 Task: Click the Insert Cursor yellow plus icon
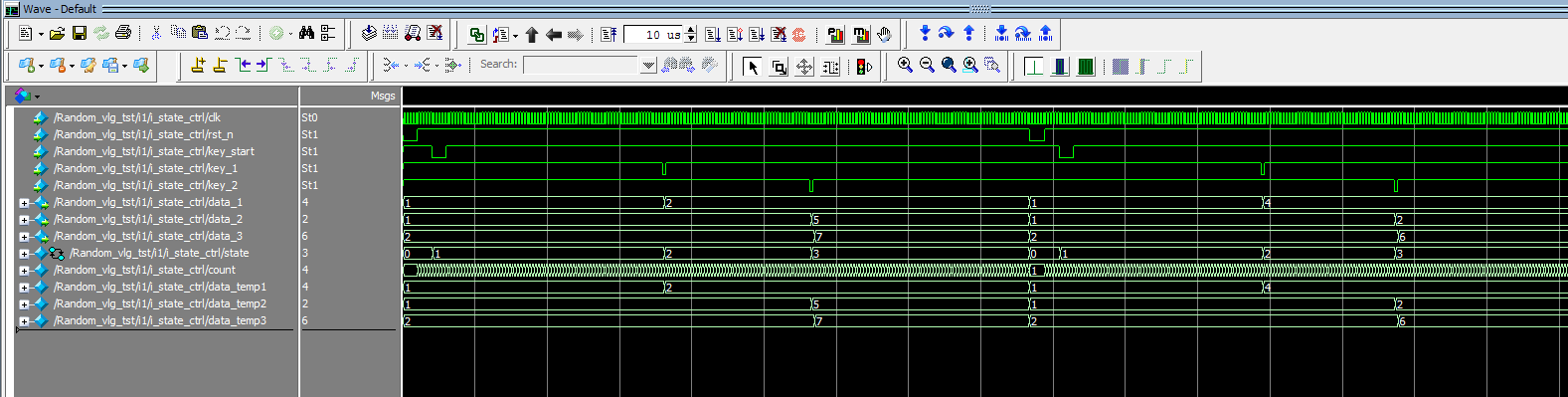point(198,66)
